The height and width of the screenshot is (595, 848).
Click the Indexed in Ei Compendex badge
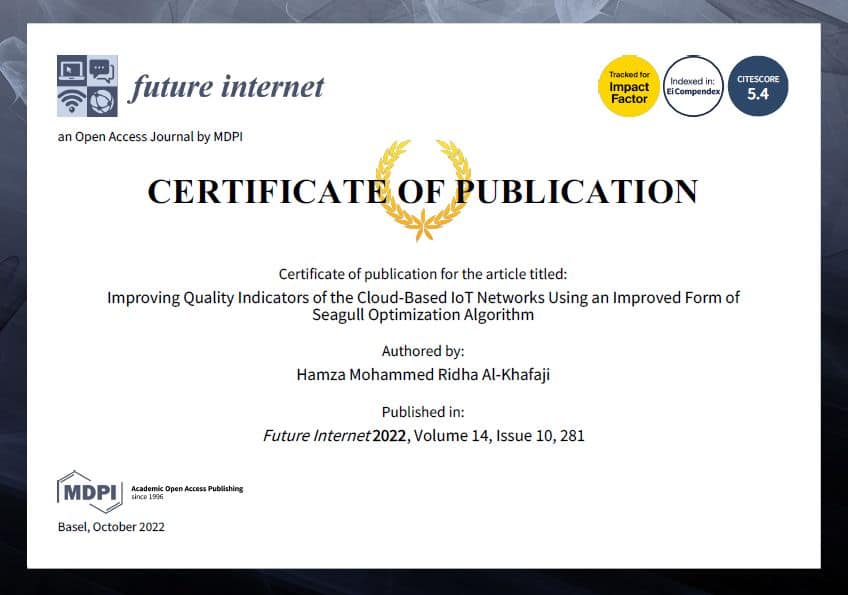coord(693,86)
